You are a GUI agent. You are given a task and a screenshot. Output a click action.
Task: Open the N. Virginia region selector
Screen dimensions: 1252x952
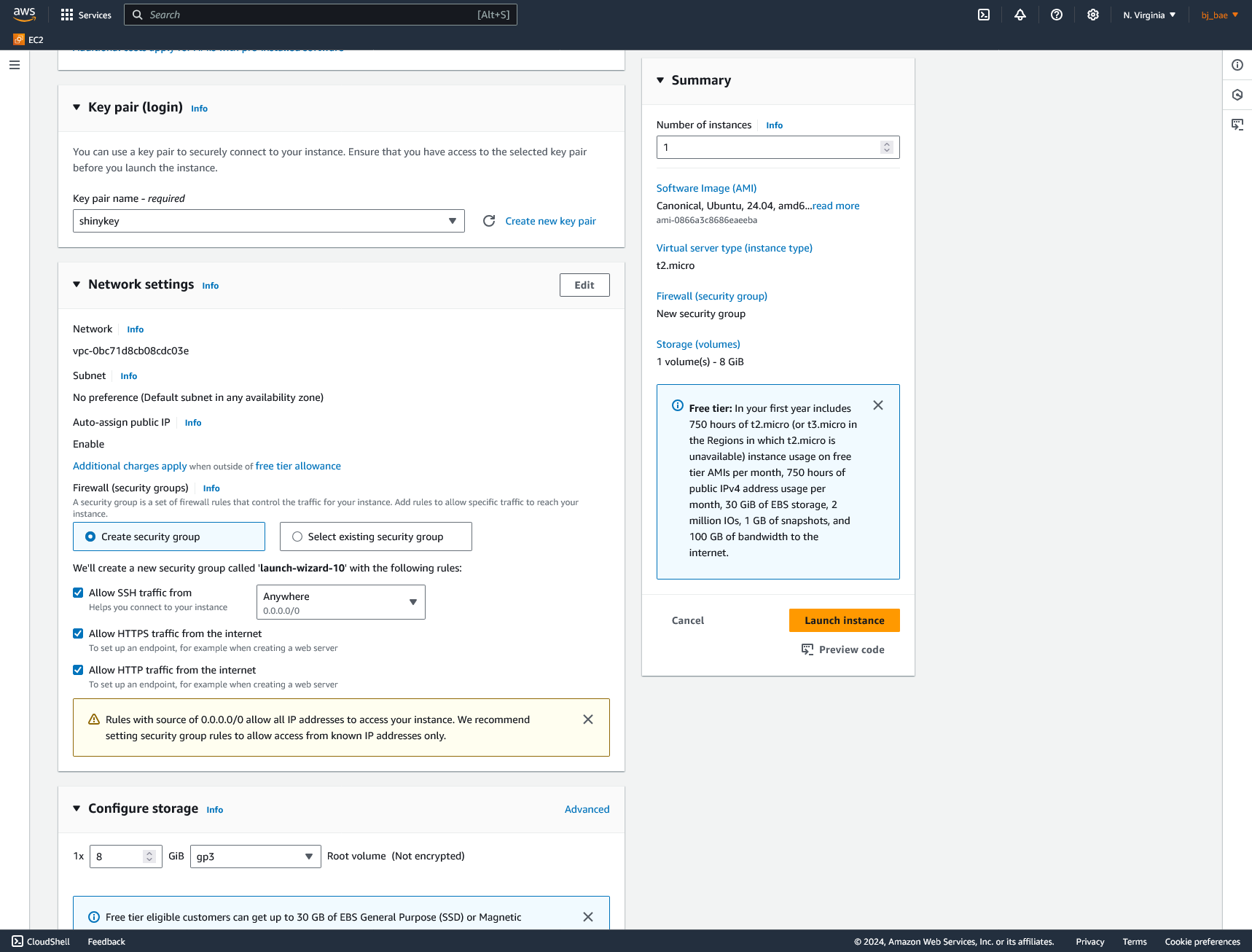(1148, 15)
